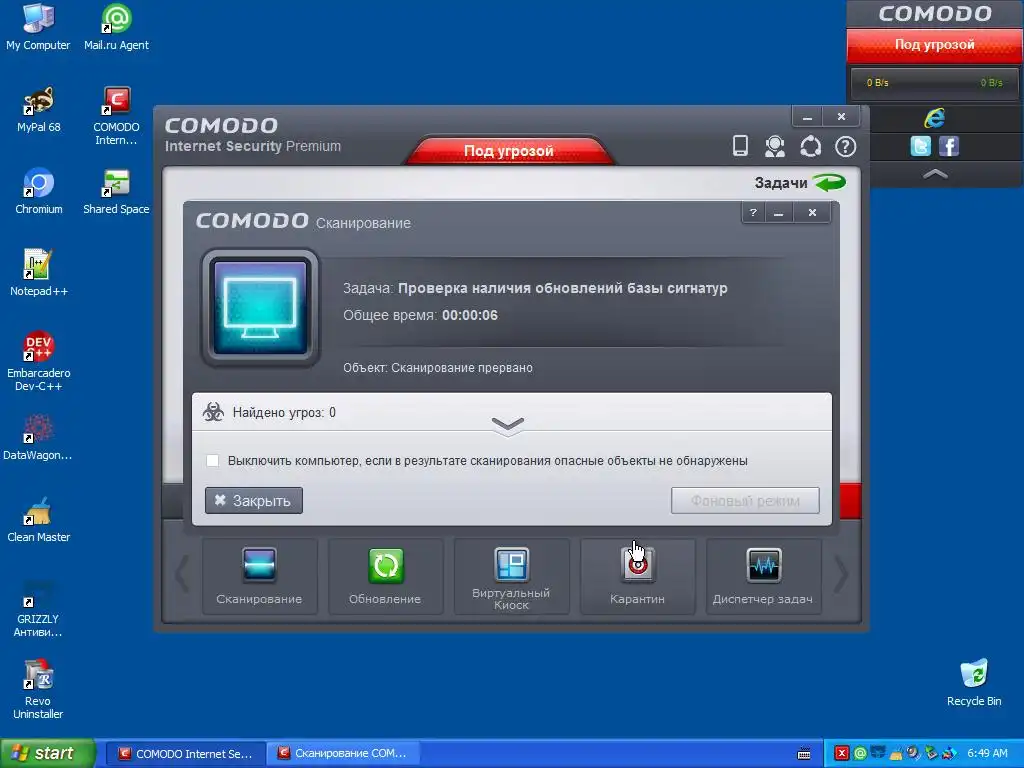1024x768 pixels.
Task: Collapse the COMODO widget with up chevron
Action: point(935,174)
